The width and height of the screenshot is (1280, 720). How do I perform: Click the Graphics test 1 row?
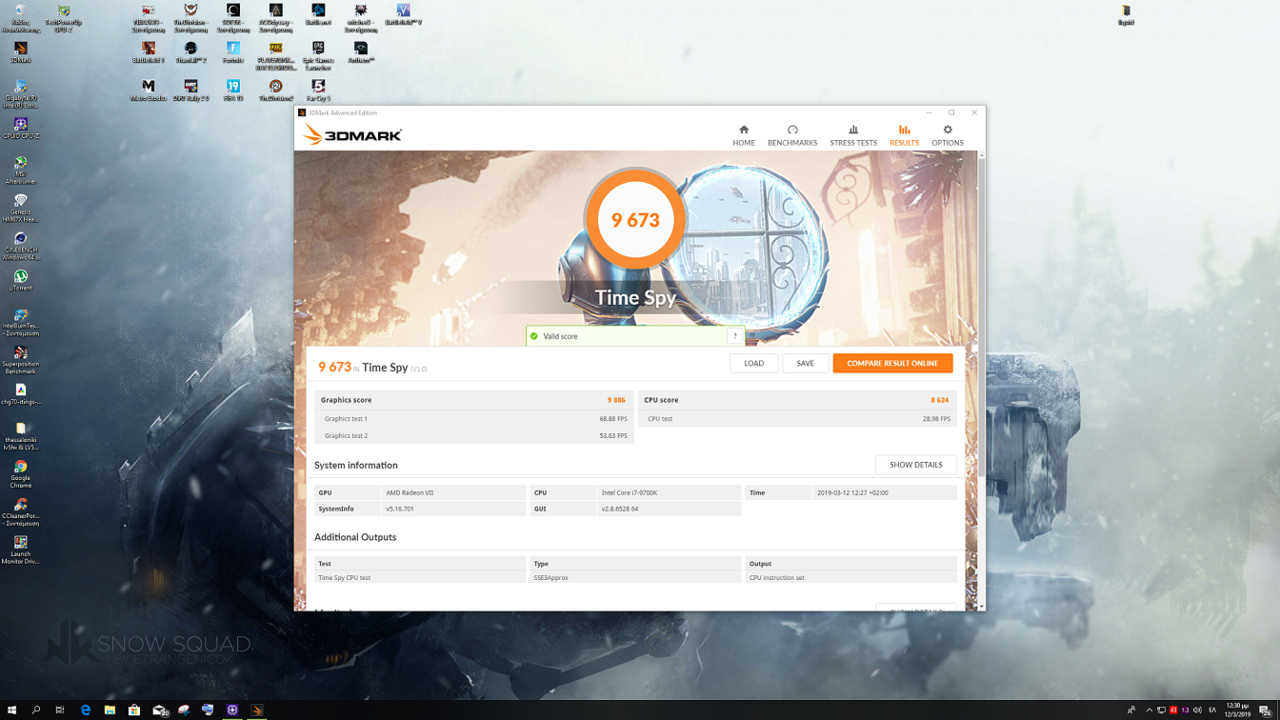(x=474, y=419)
